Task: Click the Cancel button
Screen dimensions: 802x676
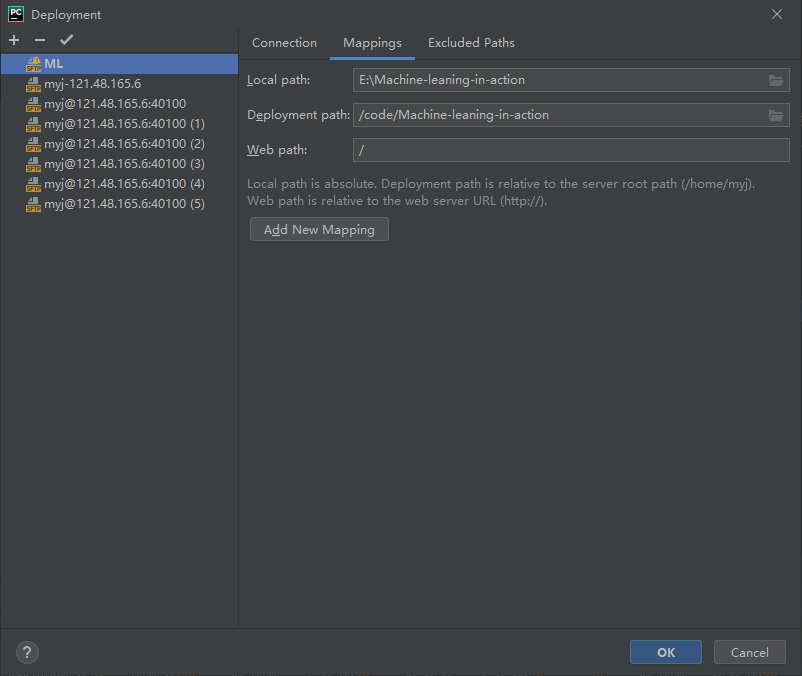Action: (x=750, y=652)
